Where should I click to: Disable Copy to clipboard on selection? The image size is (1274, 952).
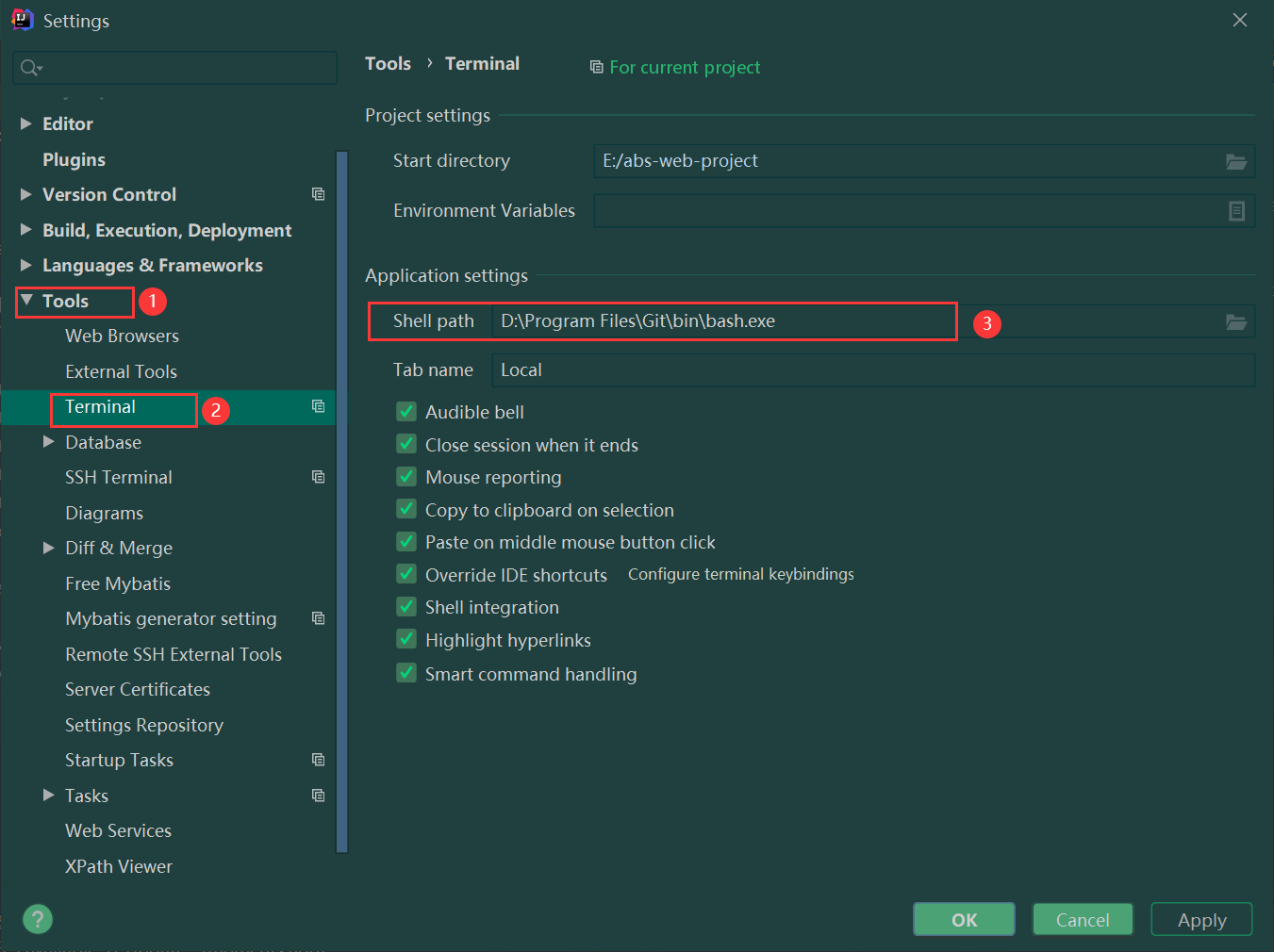pos(406,509)
